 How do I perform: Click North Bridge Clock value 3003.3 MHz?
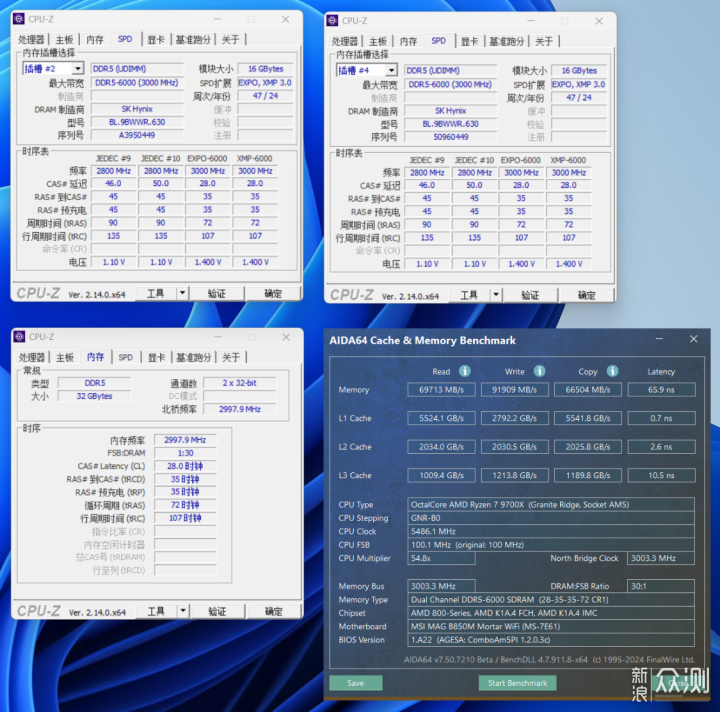coord(661,558)
